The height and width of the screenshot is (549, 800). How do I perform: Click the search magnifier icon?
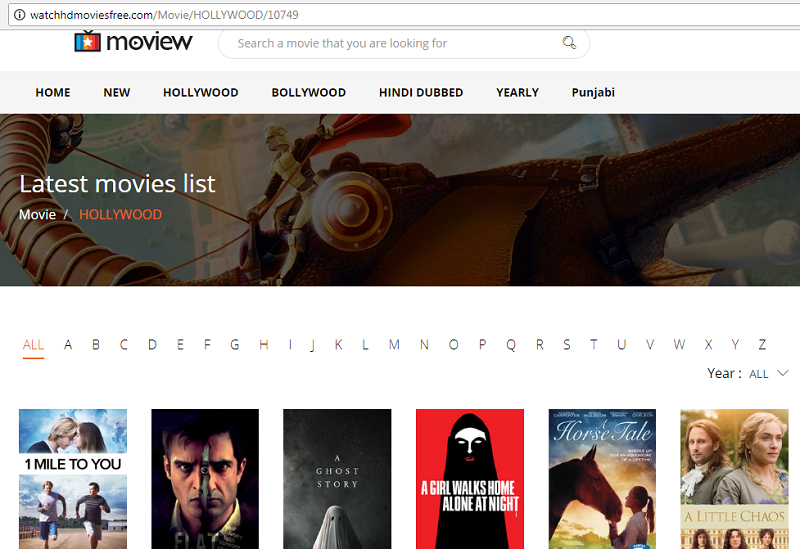pyautogui.click(x=569, y=43)
